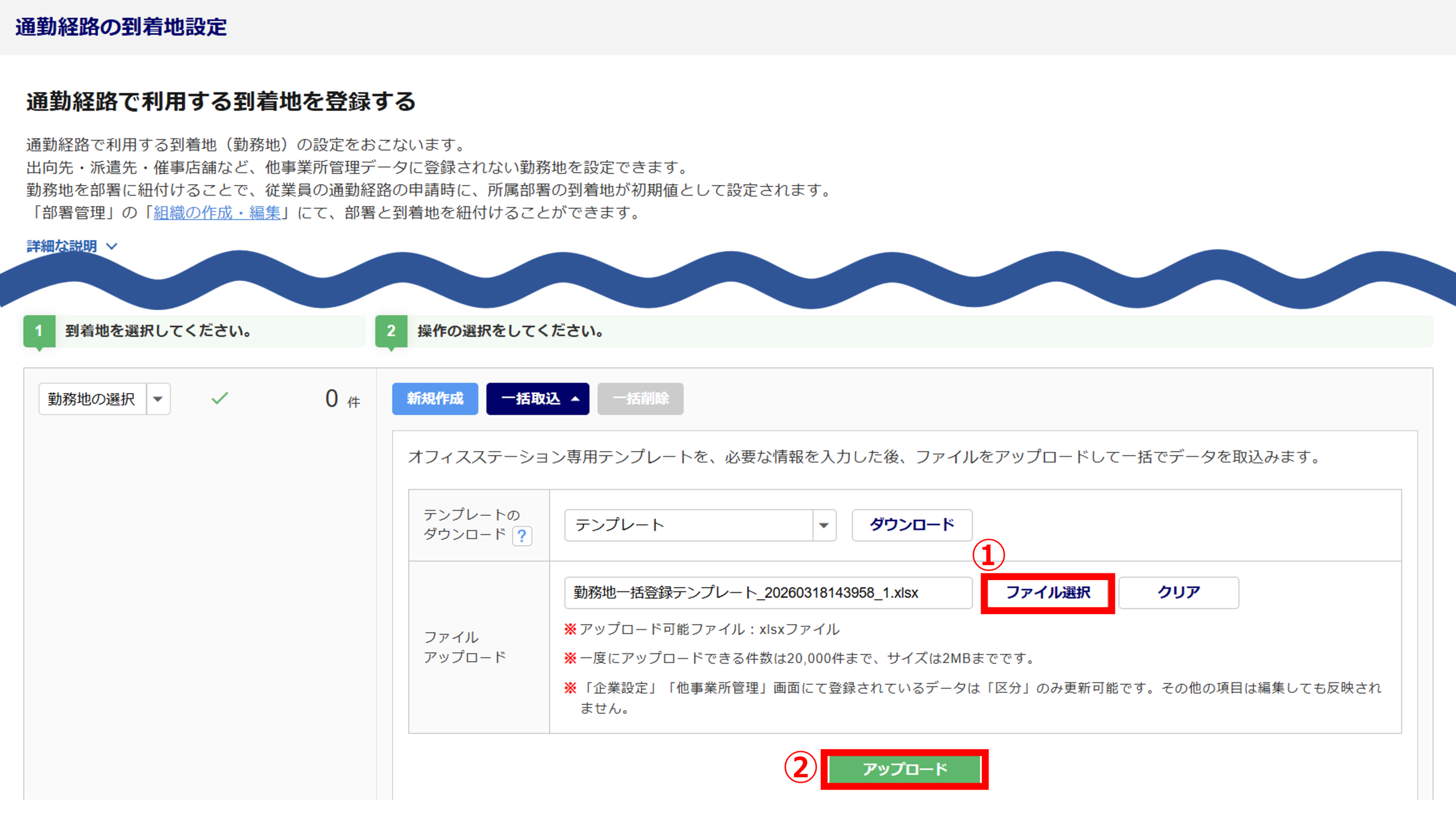The height and width of the screenshot is (815, 1456).
Task: Click the green checkmark icon
Action: click(x=220, y=399)
